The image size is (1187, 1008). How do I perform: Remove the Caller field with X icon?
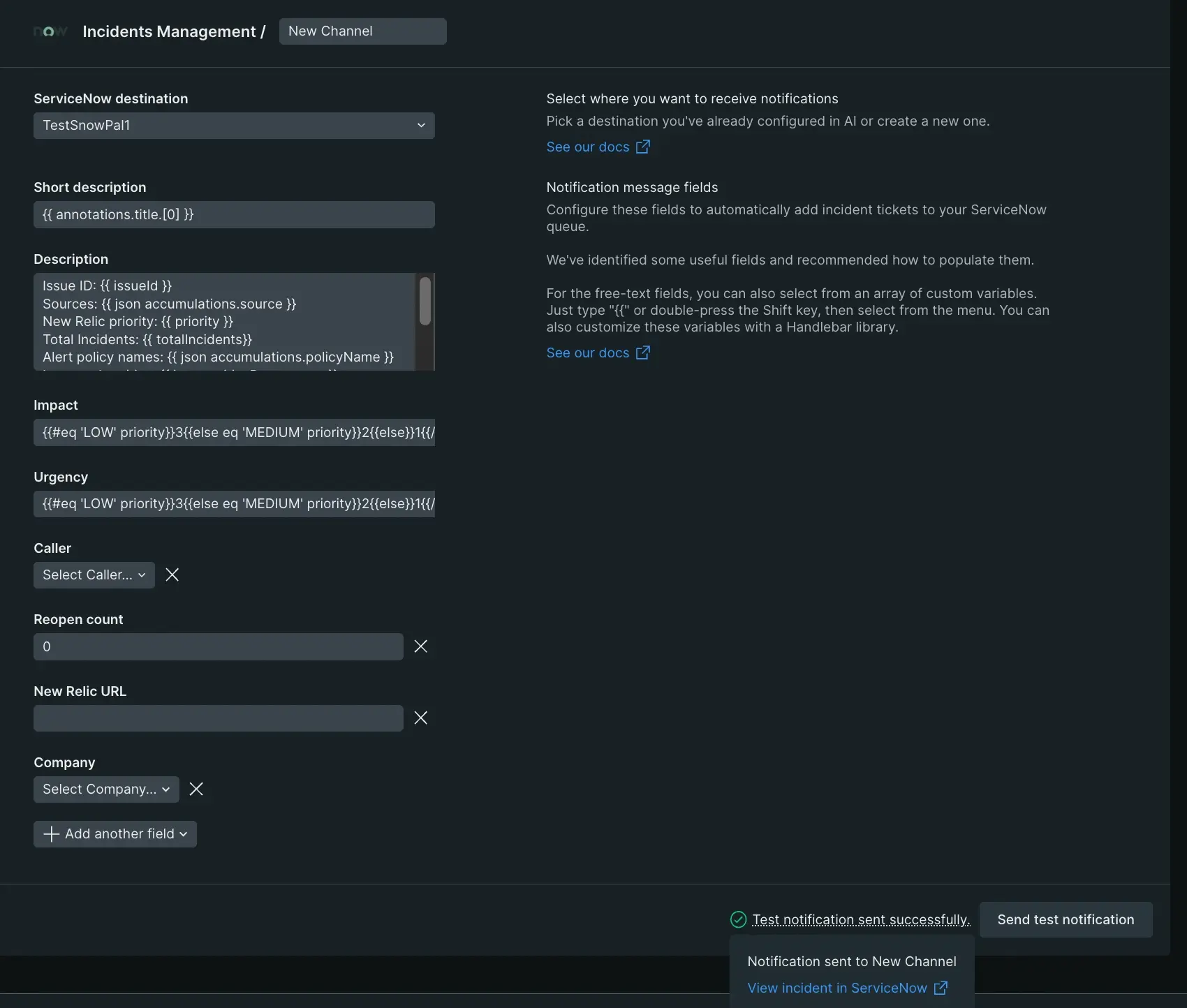(172, 575)
